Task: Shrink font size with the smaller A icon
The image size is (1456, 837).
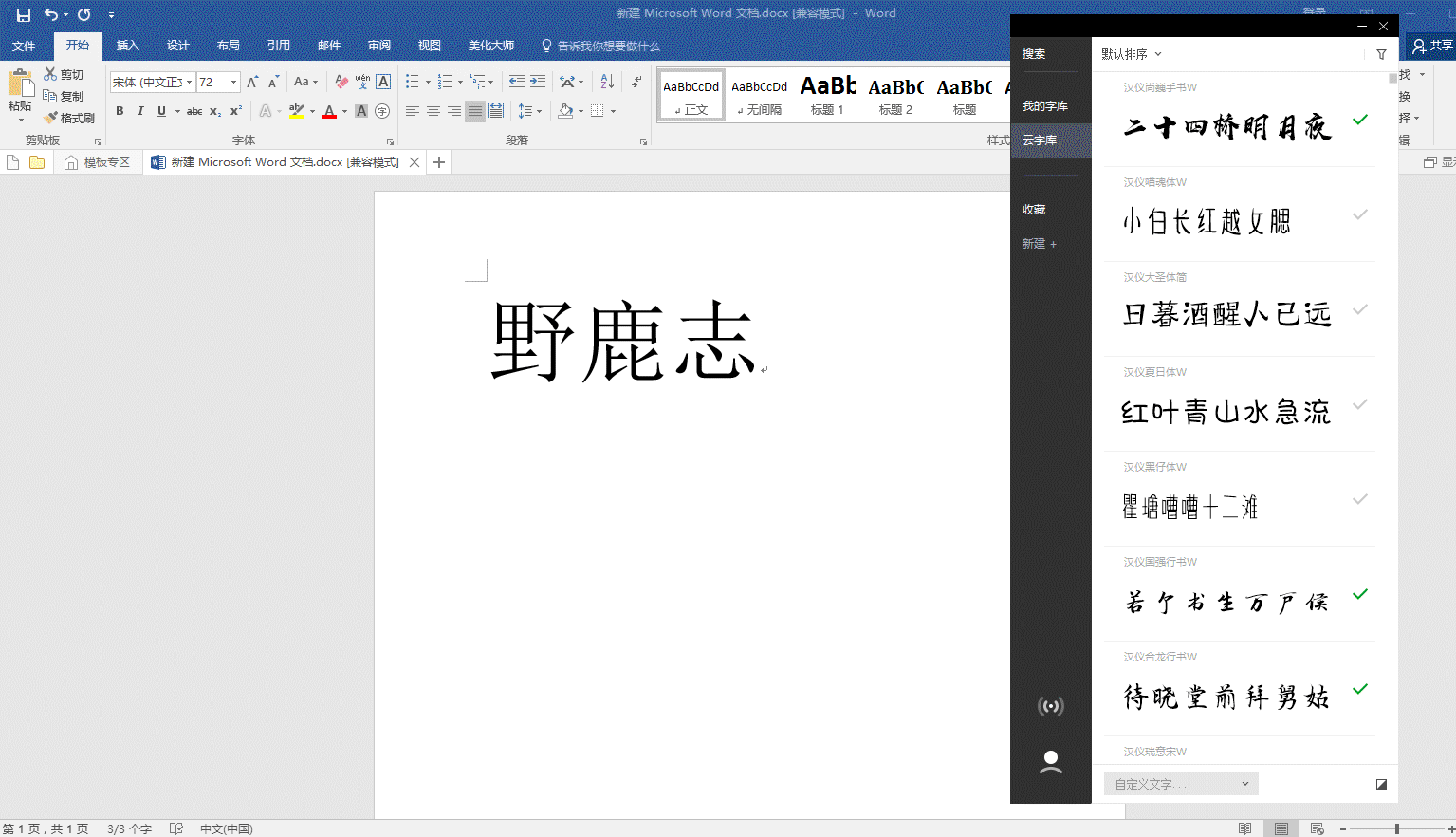Action: pyautogui.click(x=273, y=82)
